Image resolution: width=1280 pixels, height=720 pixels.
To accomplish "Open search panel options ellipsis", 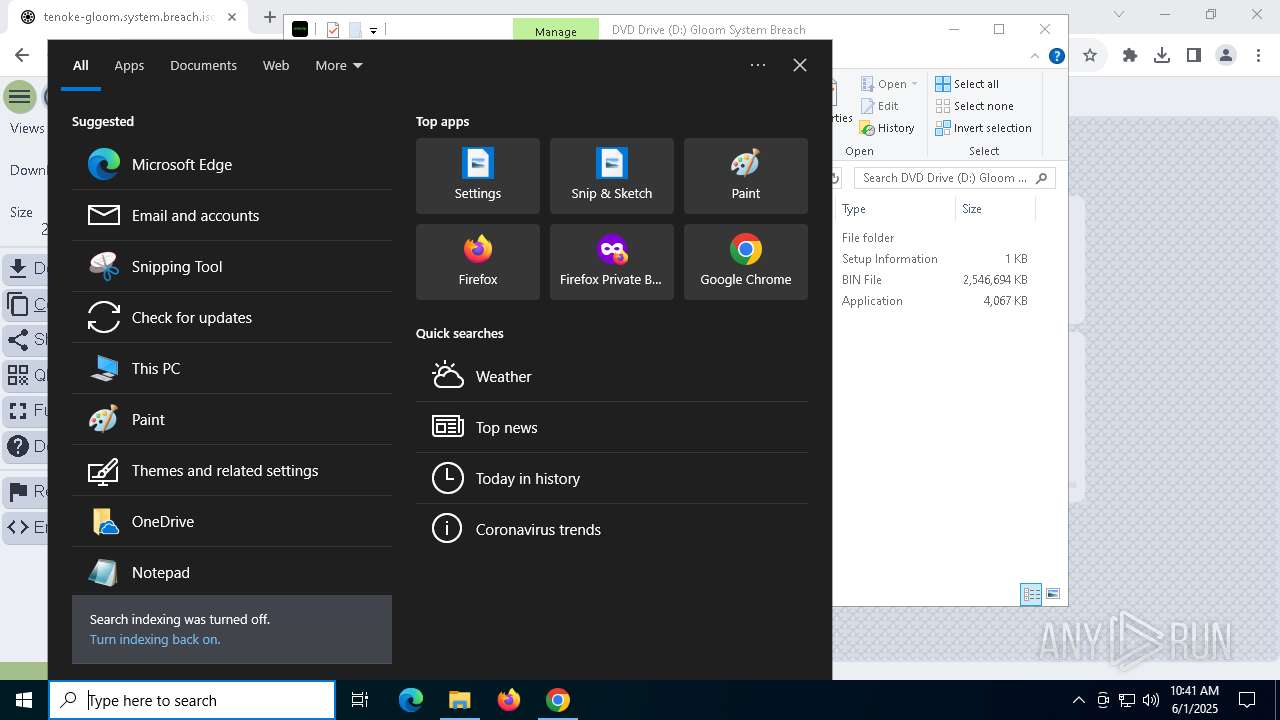I will (758, 65).
